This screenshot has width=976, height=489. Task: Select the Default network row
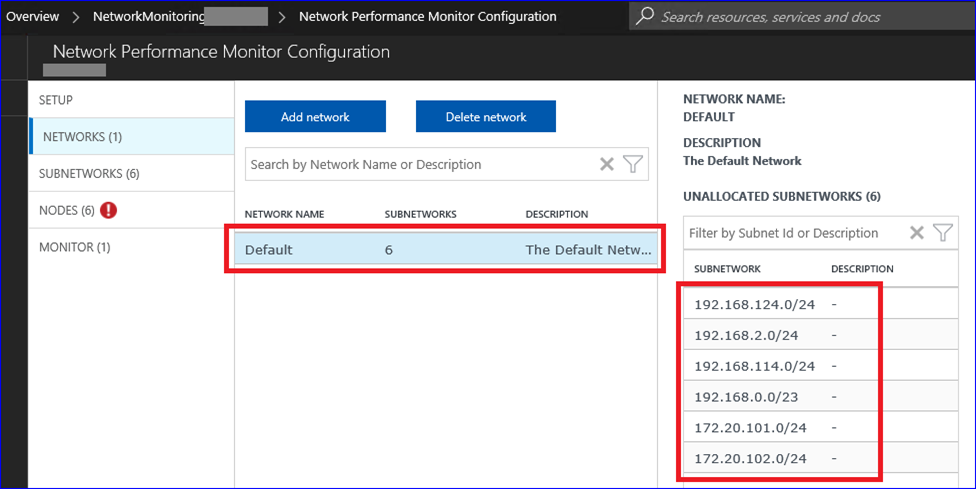click(447, 250)
